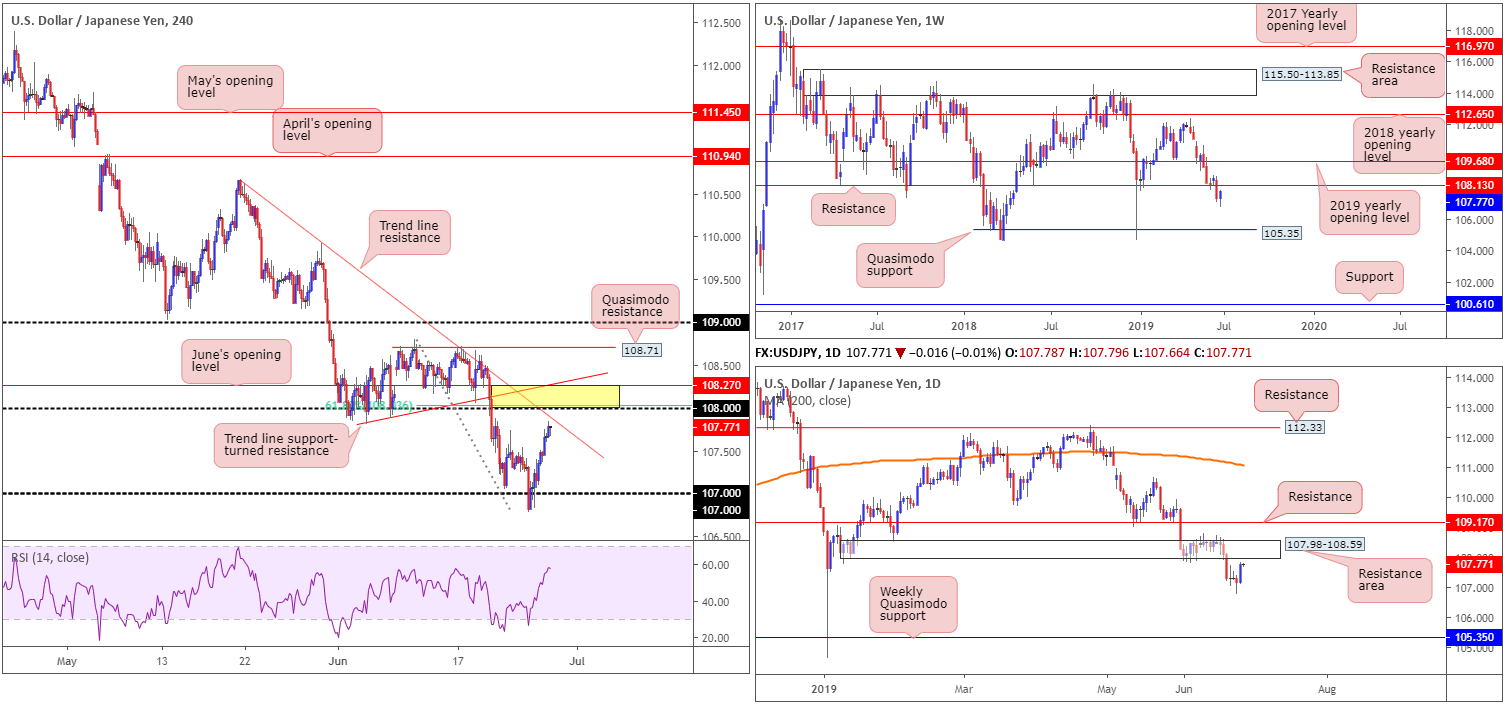Click the 'Quasimodo support' callout on weekly chart
Image resolution: width=1507 pixels, height=706 pixels.
pyautogui.click(x=899, y=266)
